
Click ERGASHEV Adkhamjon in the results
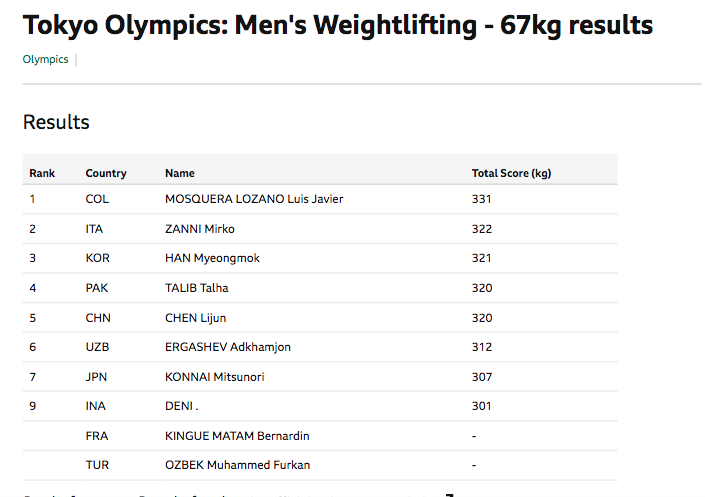click(x=228, y=347)
